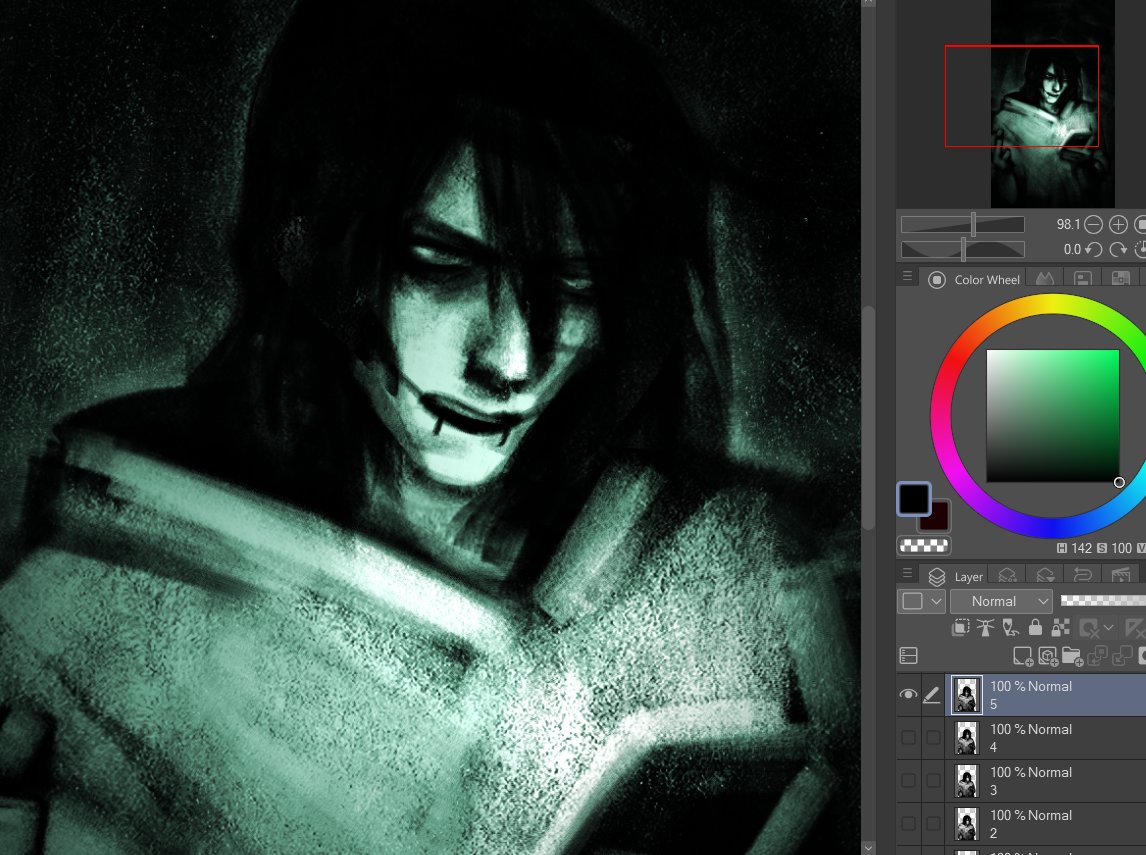Select the transparent color swatch

coord(924,545)
